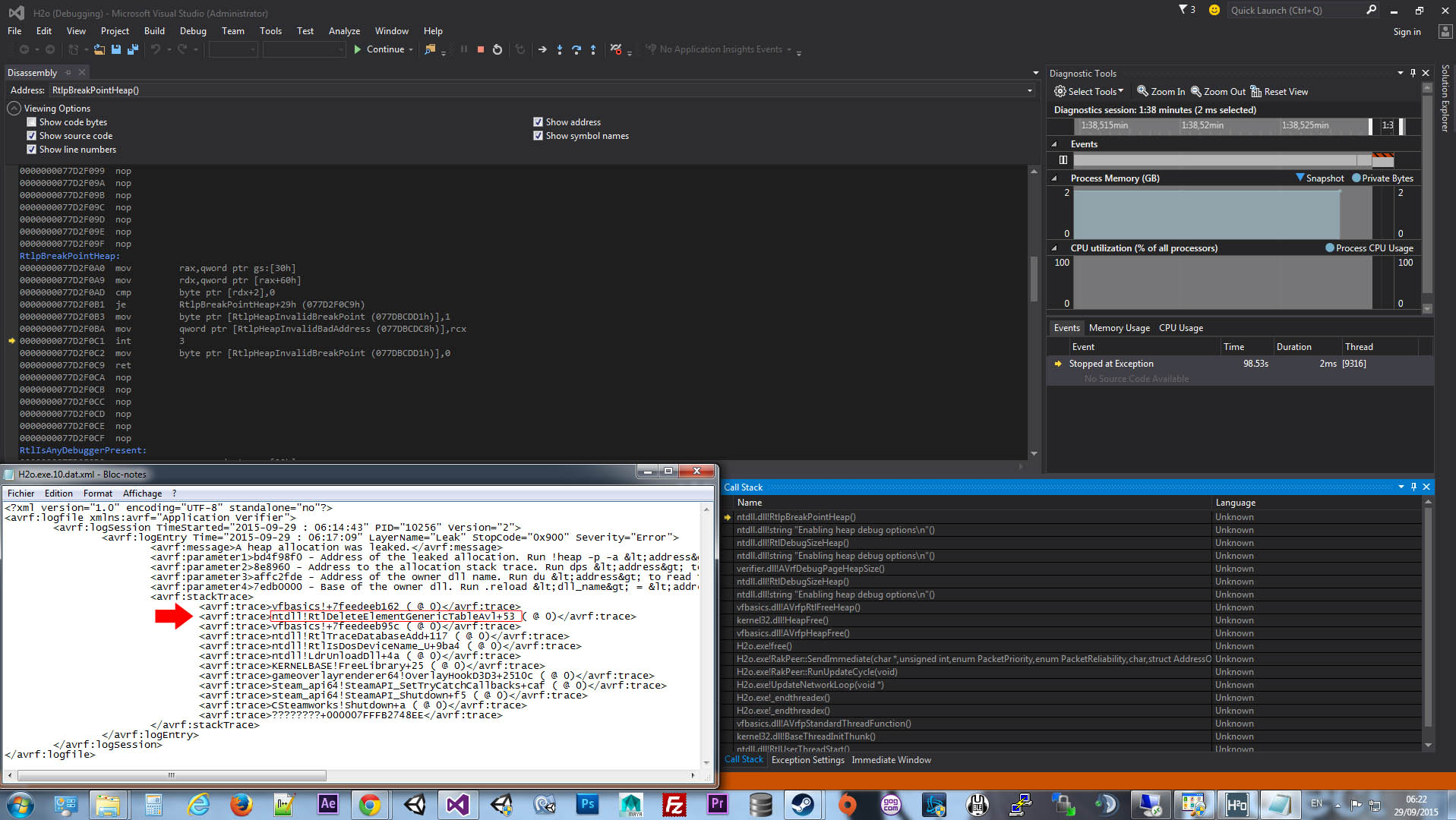Viewport: 1456px width, 820px height.
Task: Switch to the Exception Settings tab
Action: pos(807,760)
